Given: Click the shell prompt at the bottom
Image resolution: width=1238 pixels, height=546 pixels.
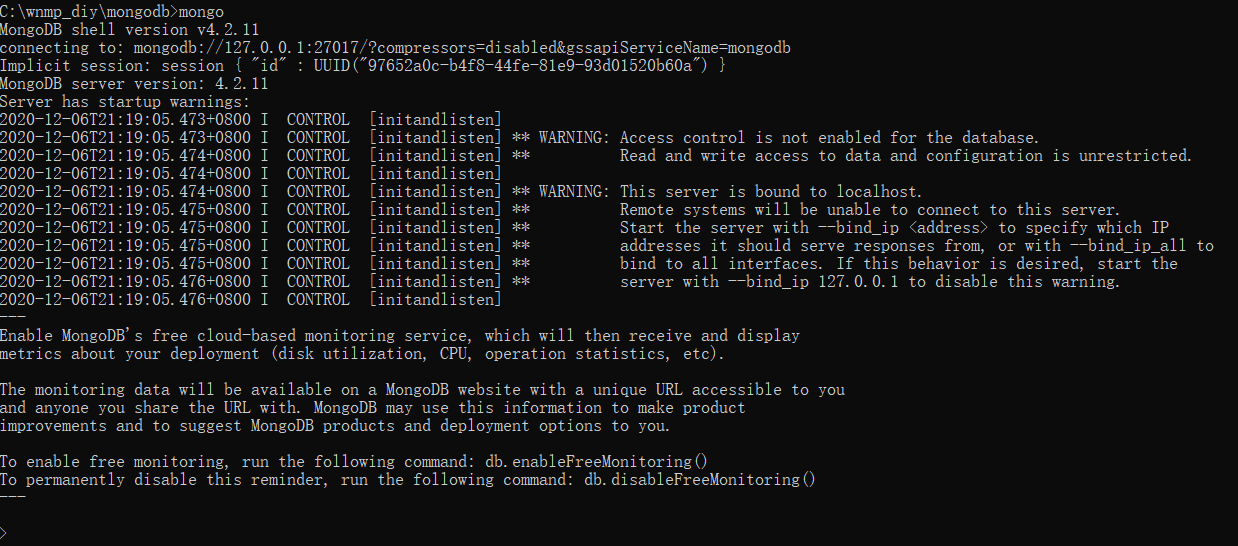Looking at the screenshot, I should [4, 534].
